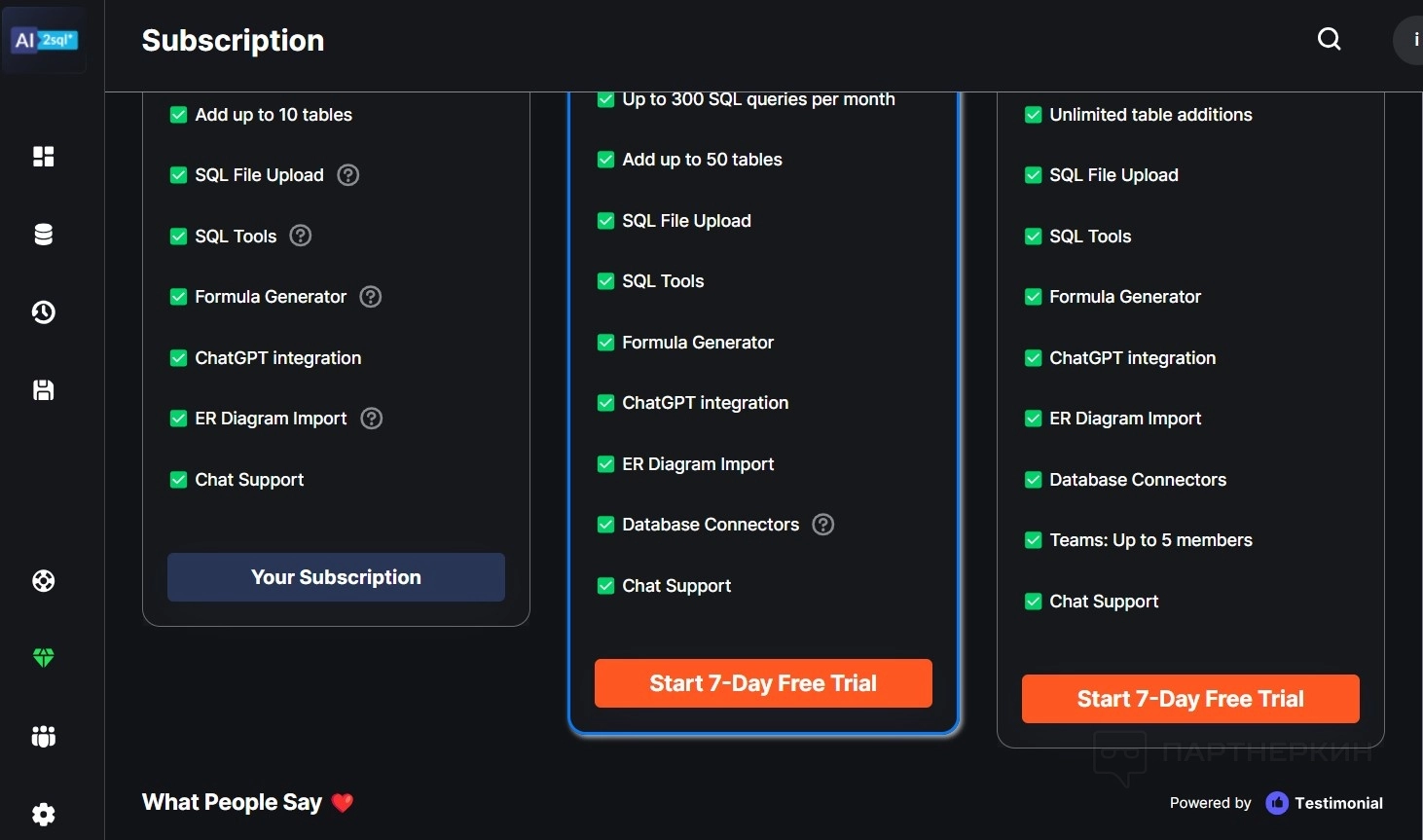Open the database icon in sidebar

tap(44, 235)
